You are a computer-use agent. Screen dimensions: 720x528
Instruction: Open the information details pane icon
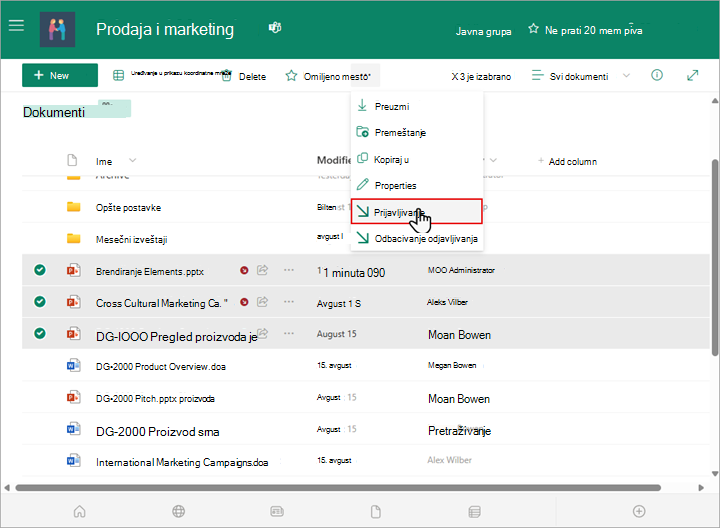657,75
